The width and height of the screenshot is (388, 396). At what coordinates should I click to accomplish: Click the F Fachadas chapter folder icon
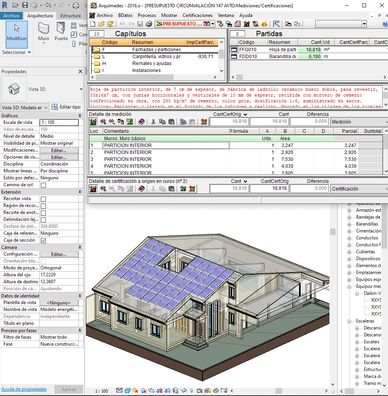click(x=97, y=50)
